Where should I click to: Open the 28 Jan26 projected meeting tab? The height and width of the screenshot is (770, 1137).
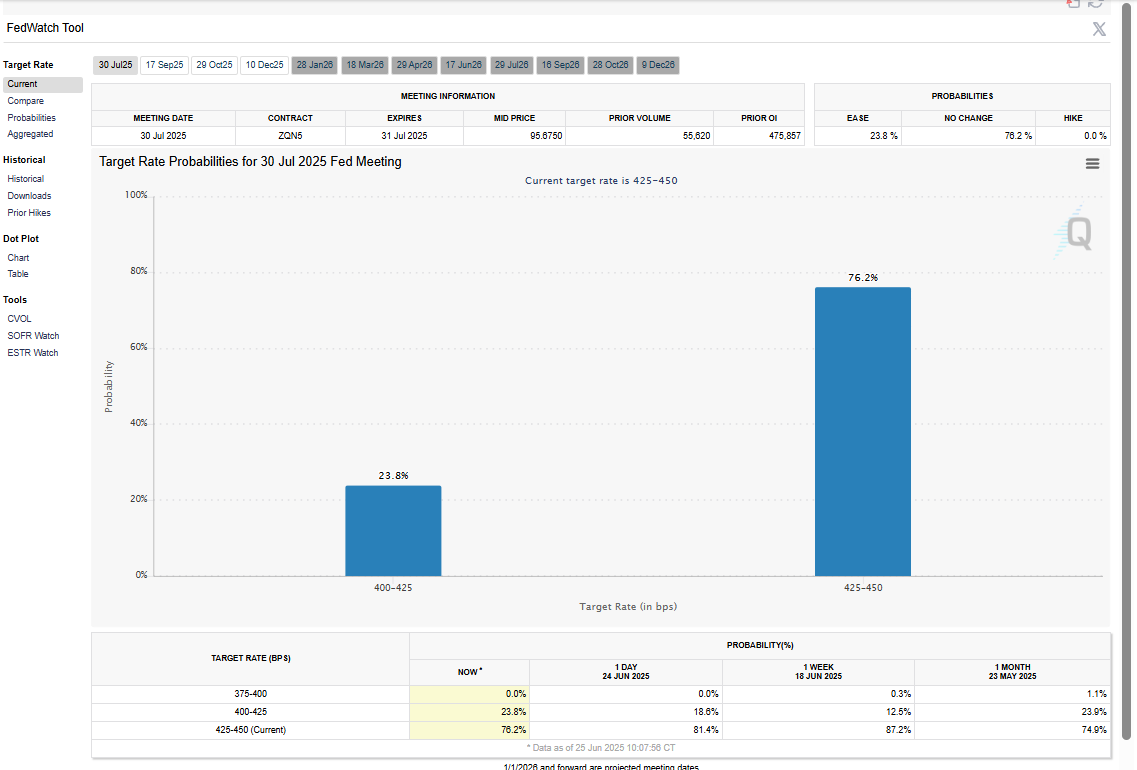[314, 65]
